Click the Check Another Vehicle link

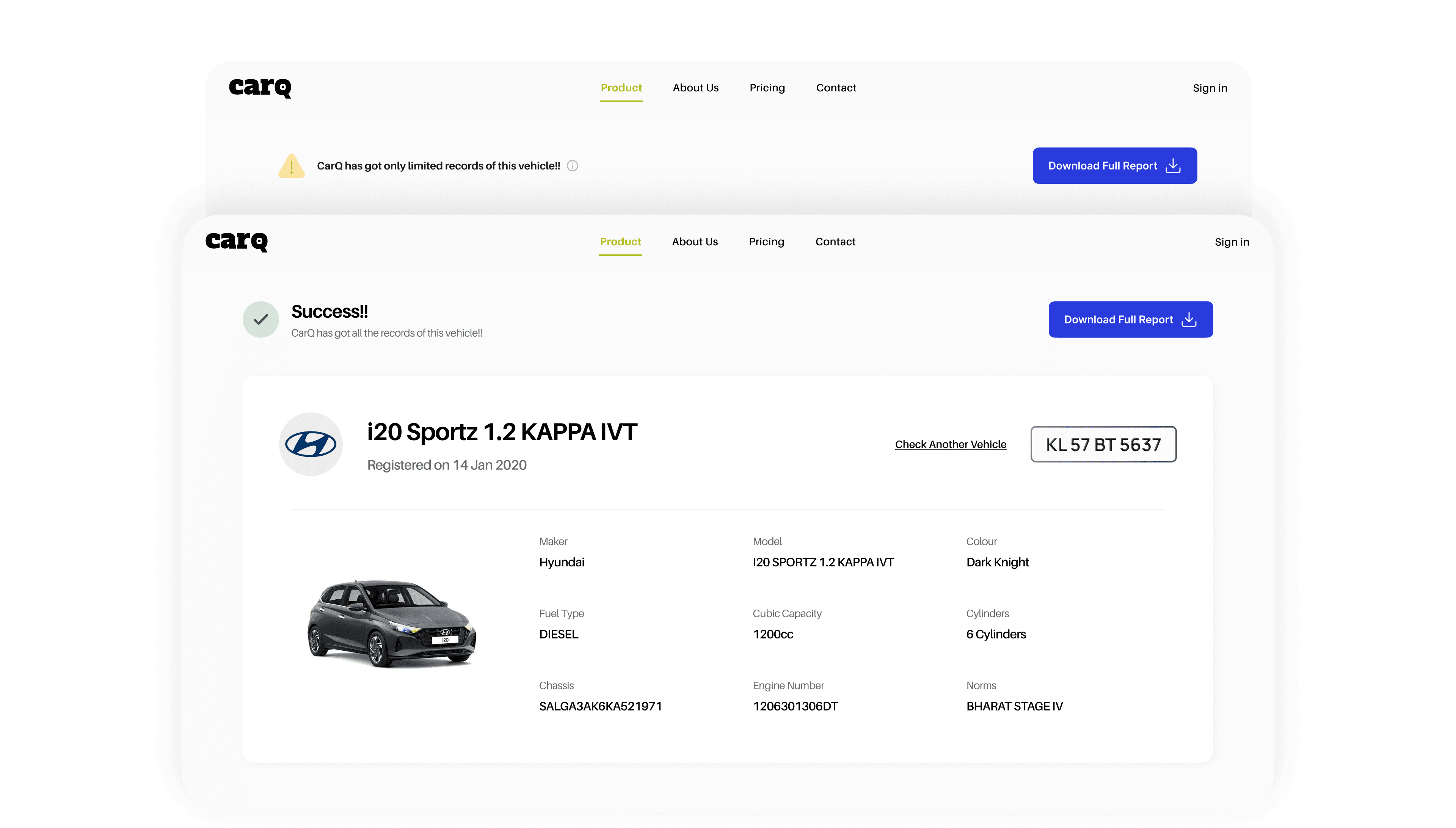click(x=950, y=444)
